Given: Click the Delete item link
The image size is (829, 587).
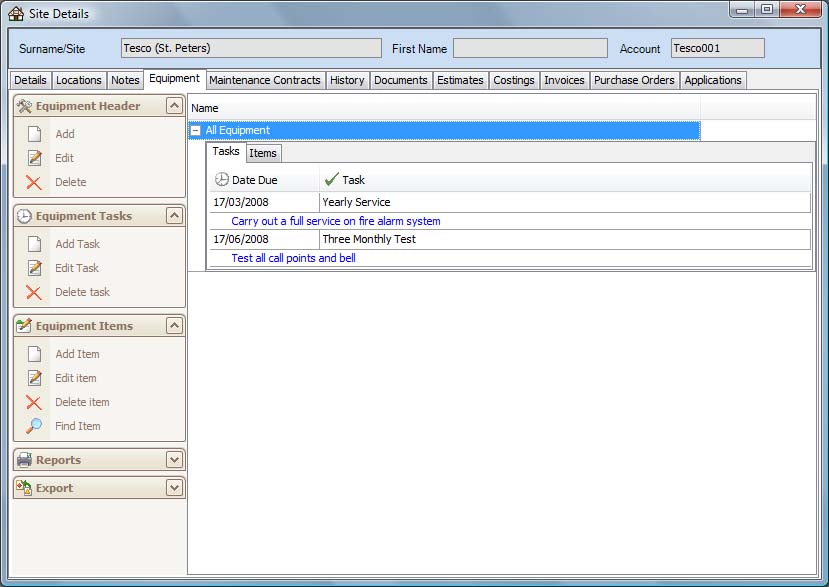Looking at the screenshot, I should pyautogui.click(x=82, y=402).
